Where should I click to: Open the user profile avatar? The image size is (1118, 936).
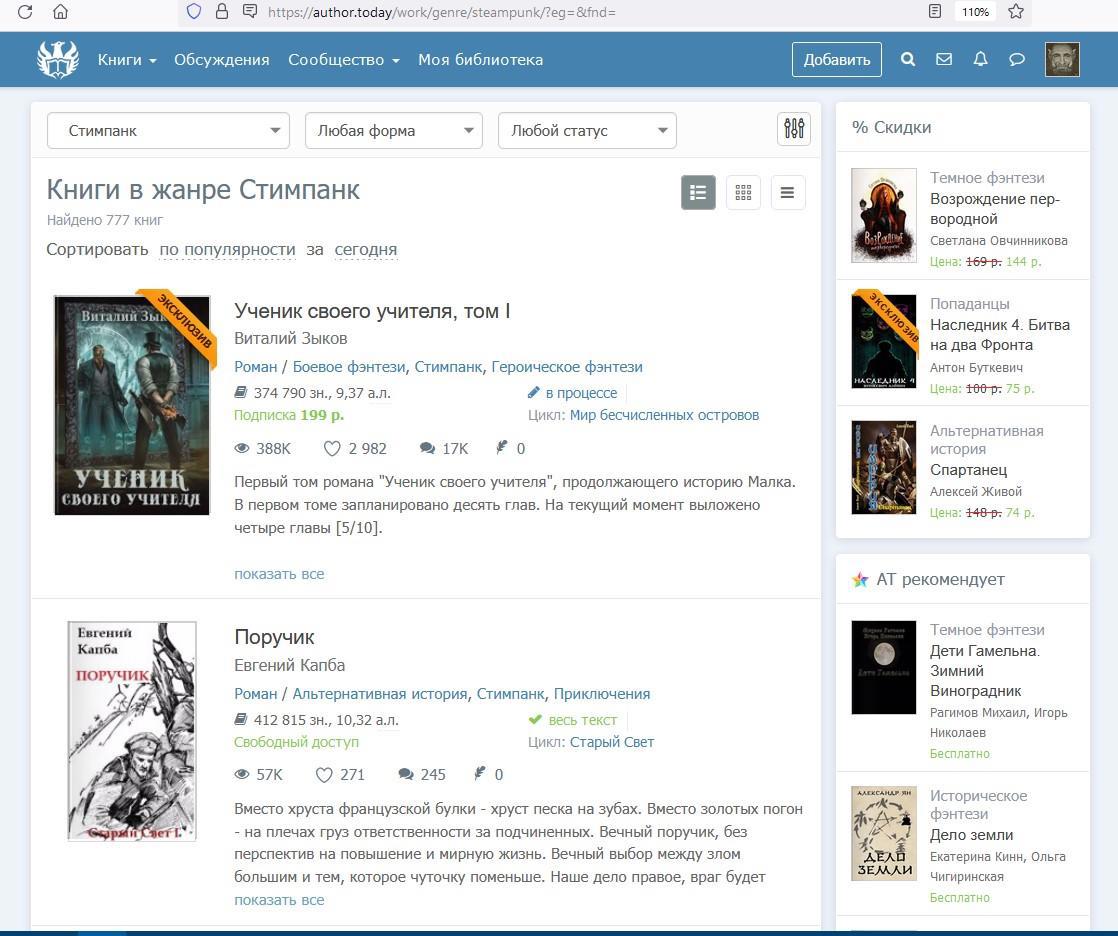(x=1062, y=59)
